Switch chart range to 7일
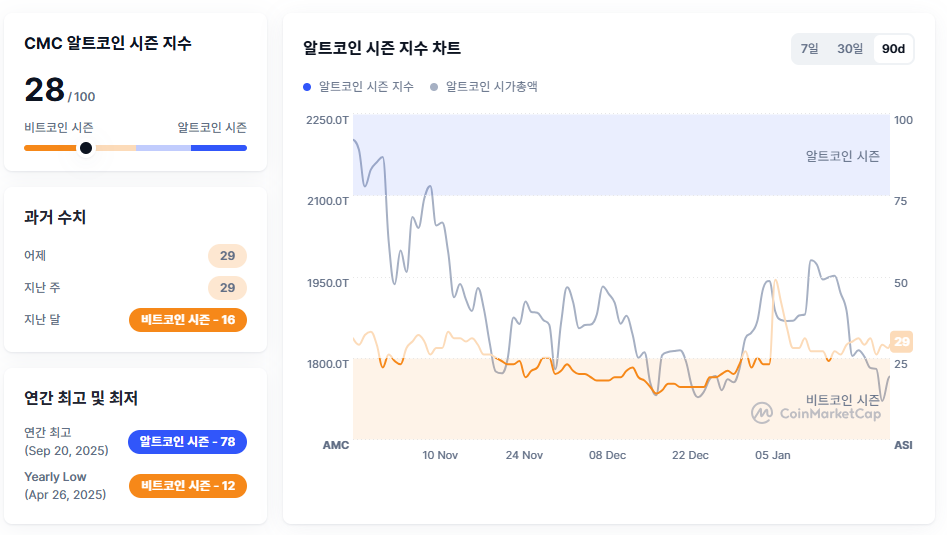Image resolution: width=947 pixels, height=535 pixels. tap(809, 49)
